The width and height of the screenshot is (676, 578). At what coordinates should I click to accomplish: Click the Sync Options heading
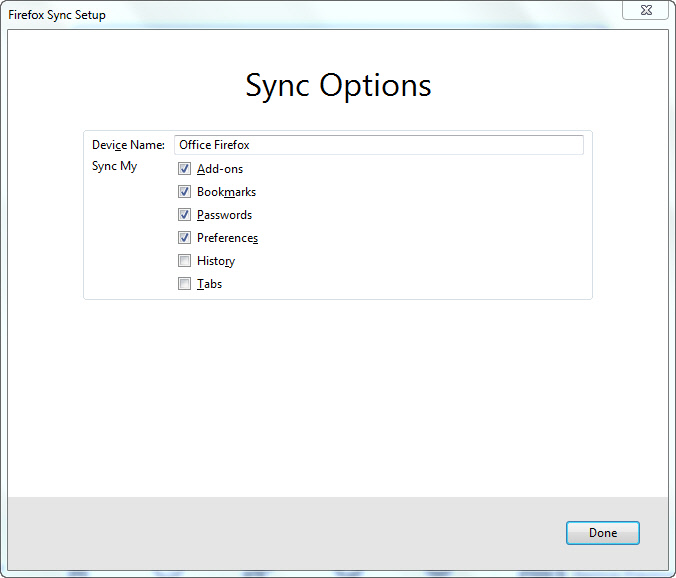point(338,86)
